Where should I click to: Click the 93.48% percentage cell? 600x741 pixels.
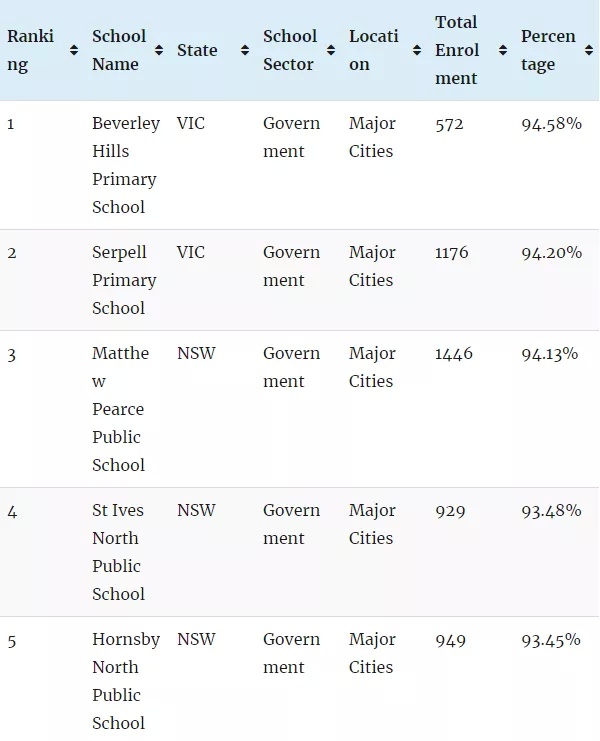pos(551,511)
